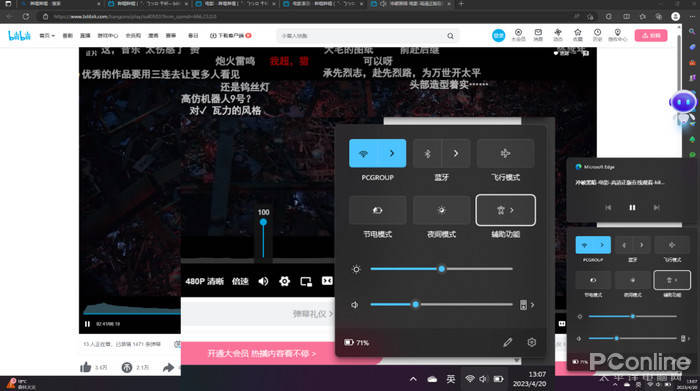The height and width of the screenshot is (391, 700).
Task: Open settings gear in quick settings panel
Action: pyautogui.click(x=531, y=342)
